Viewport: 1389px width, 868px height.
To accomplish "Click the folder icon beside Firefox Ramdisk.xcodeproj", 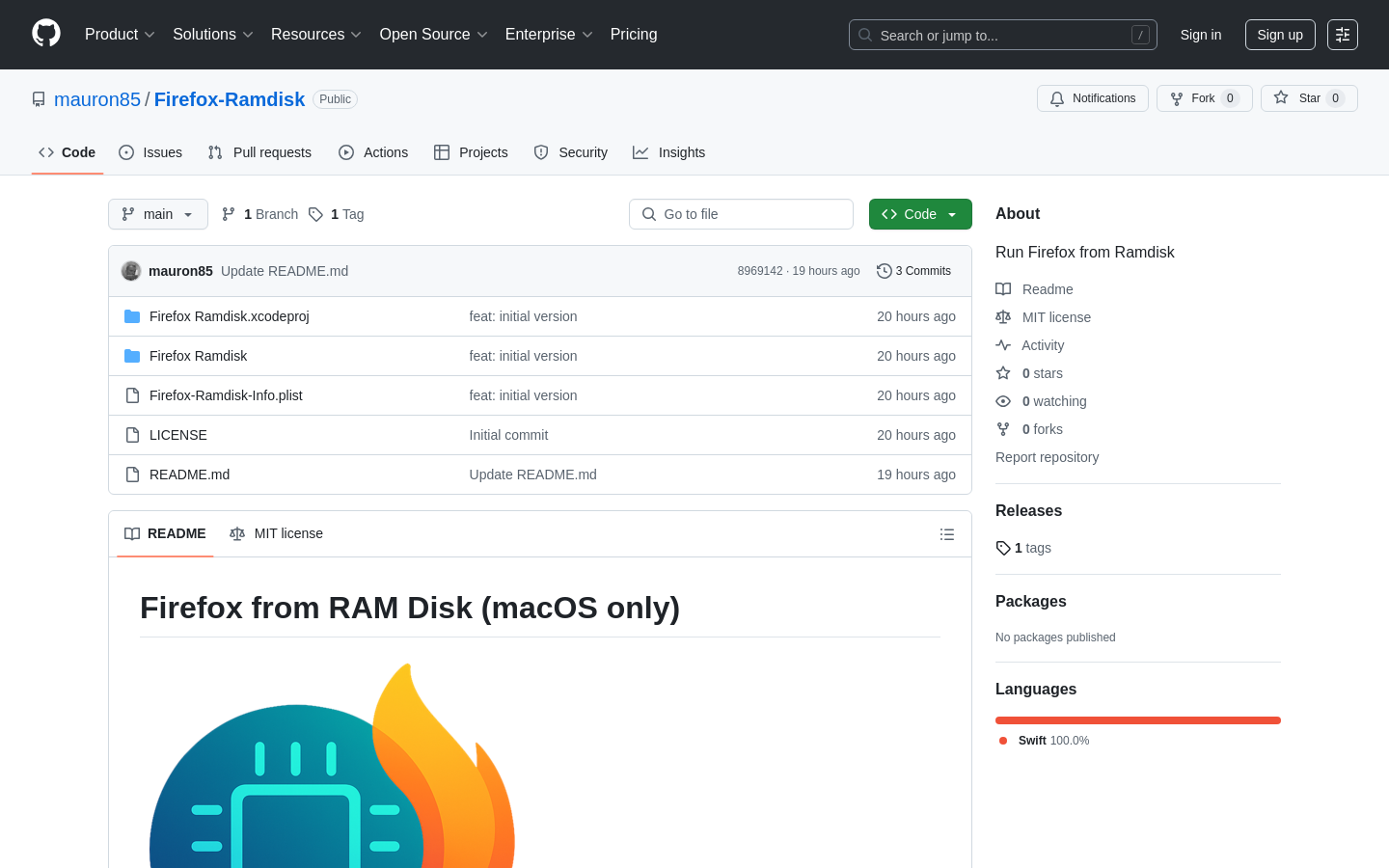I will pyautogui.click(x=132, y=316).
